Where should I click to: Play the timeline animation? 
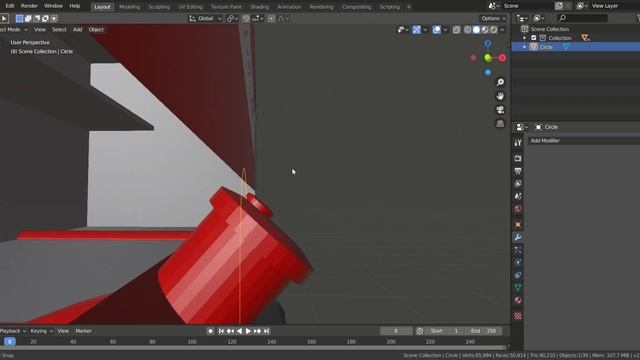pyautogui.click(x=248, y=331)
